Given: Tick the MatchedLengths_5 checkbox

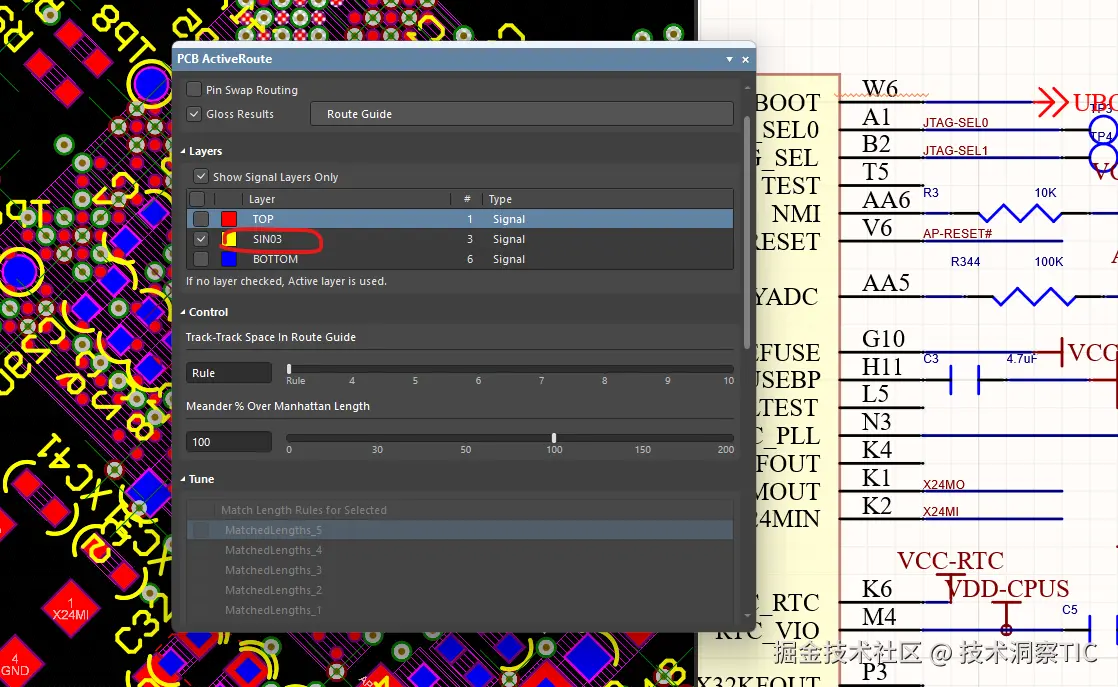Looking at the screenshot, I should pyautogui.click(x=202, y=530).
